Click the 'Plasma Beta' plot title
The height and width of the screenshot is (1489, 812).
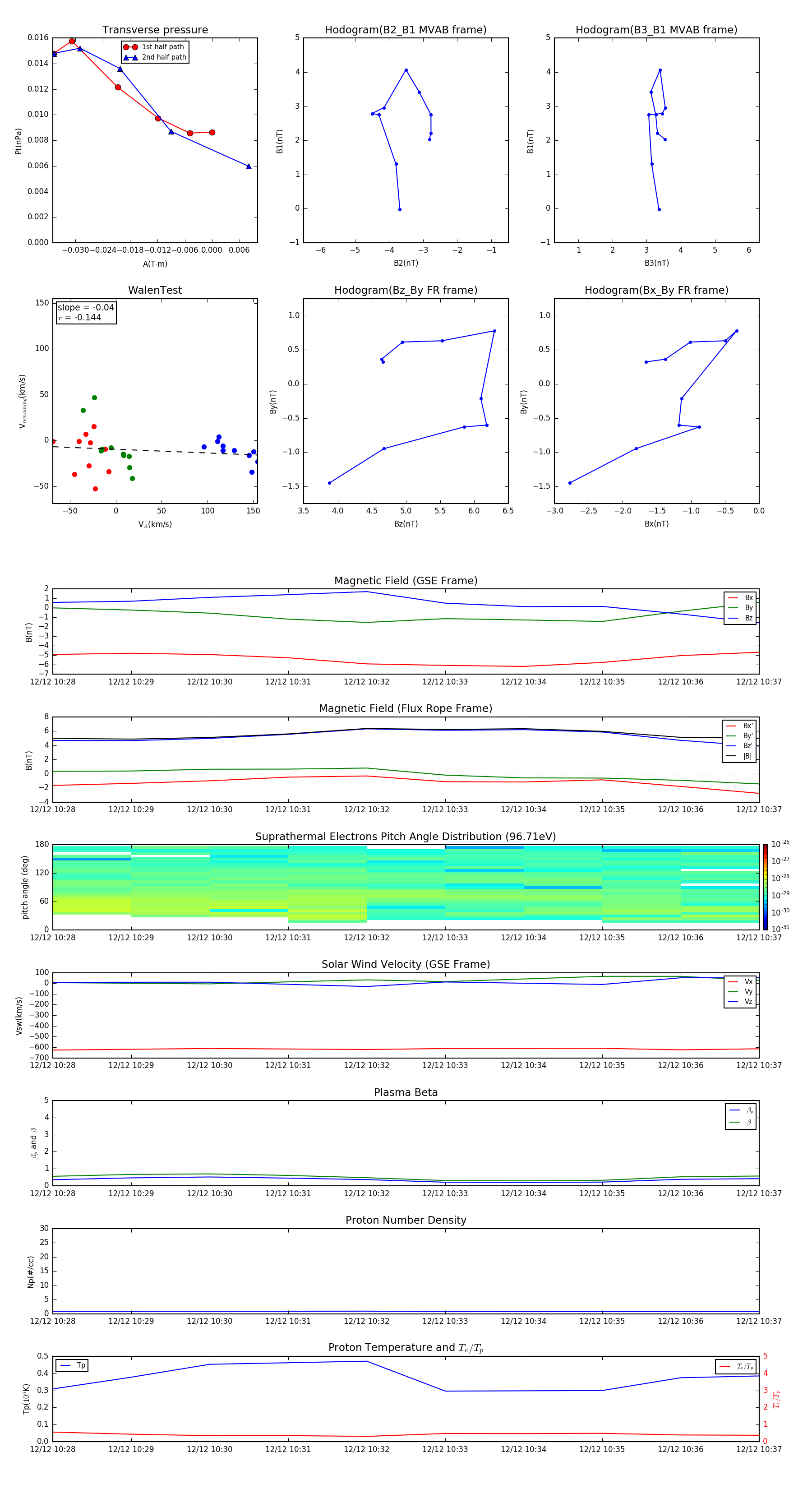pos(406,1092)
